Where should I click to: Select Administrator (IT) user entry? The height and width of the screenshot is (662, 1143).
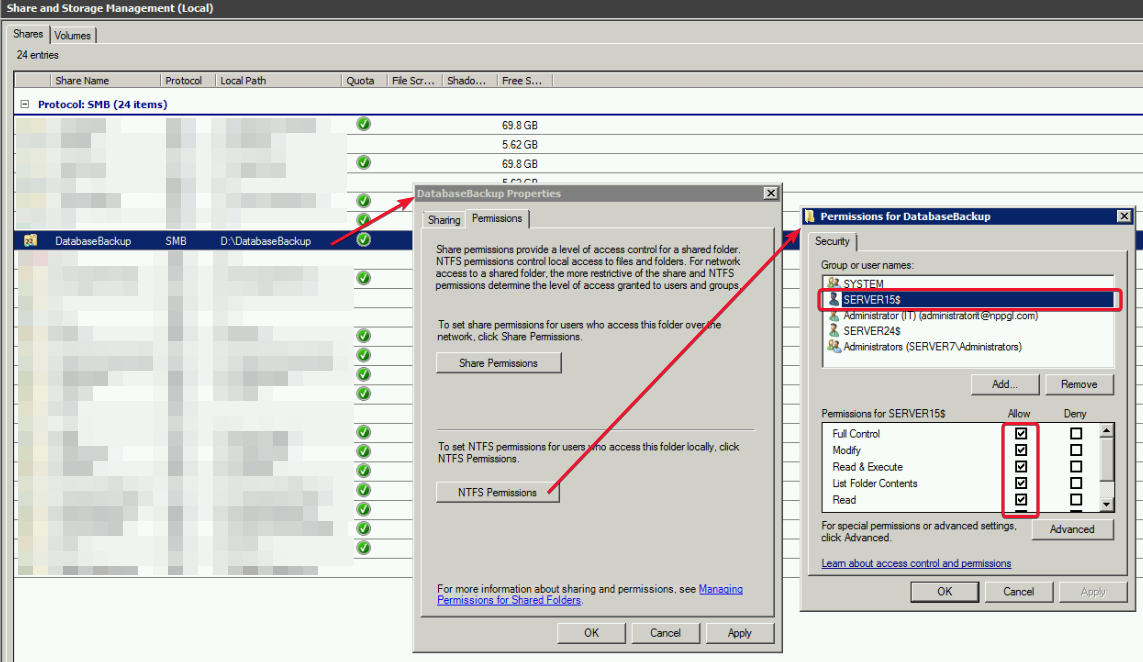tap(940, 315)
